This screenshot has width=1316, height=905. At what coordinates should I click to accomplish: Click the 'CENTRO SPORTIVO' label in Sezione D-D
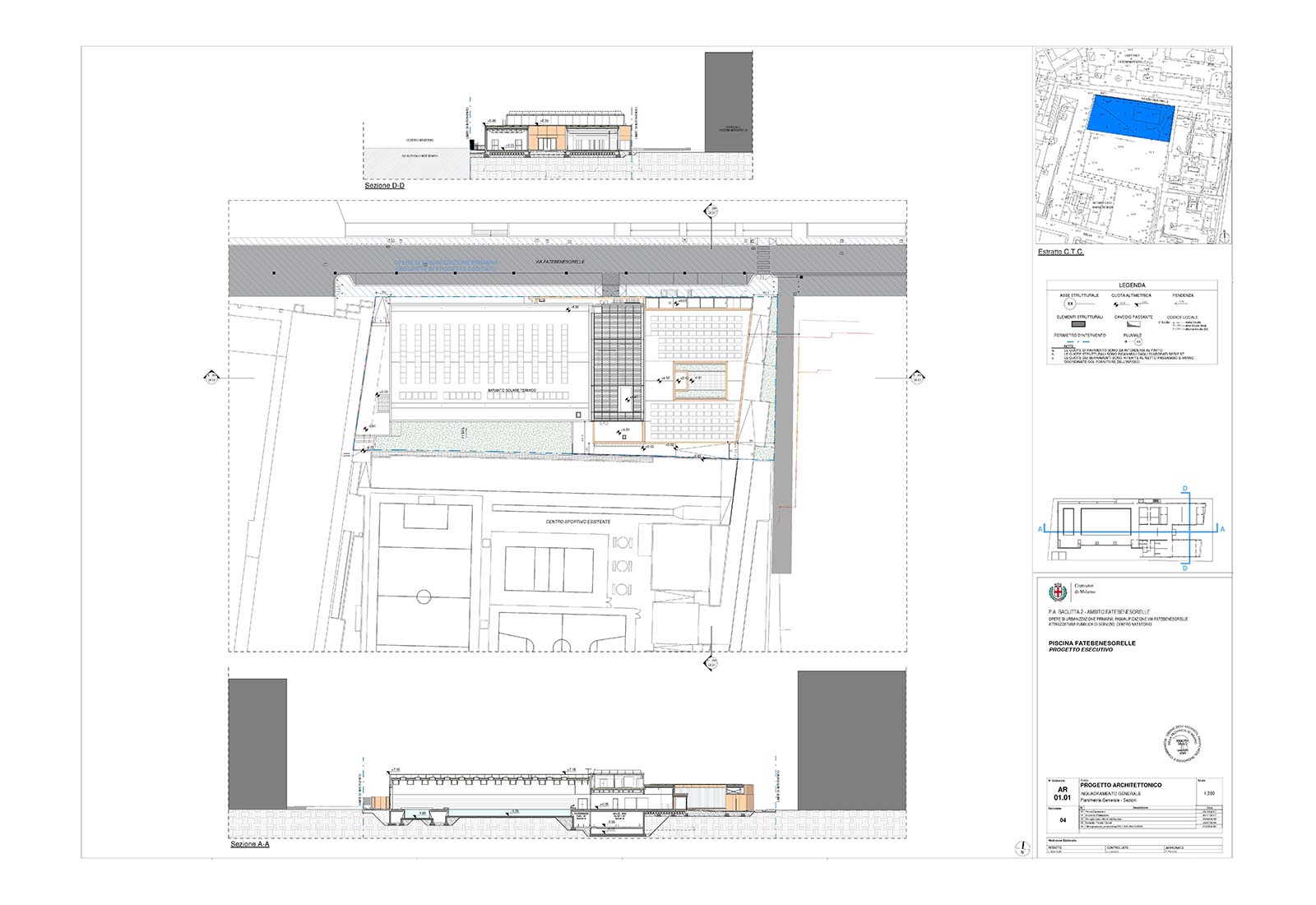(x=419, y=141)
